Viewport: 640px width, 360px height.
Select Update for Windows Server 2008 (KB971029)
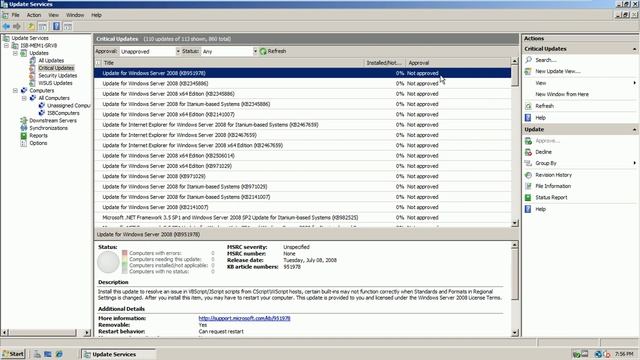tap(302, 176)
